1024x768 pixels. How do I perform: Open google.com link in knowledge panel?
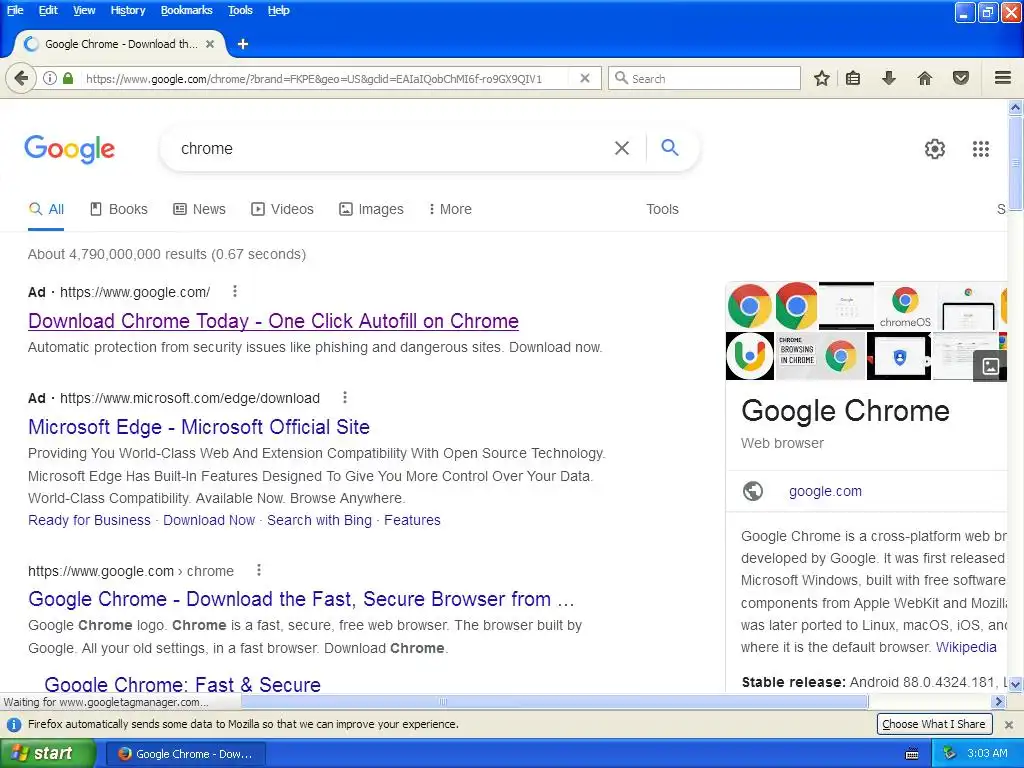point(825,491)
